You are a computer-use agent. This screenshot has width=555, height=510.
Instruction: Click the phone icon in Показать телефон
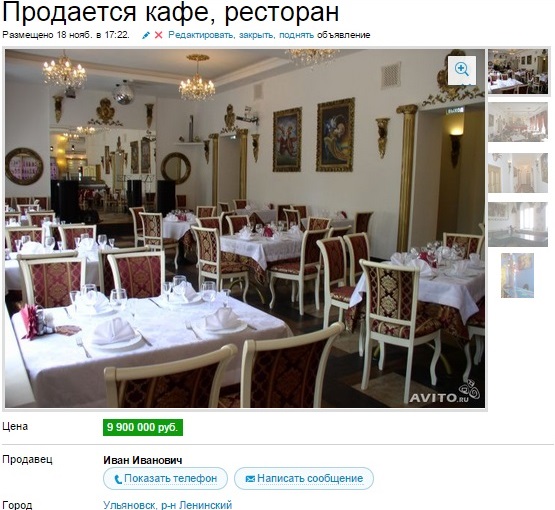118,479
